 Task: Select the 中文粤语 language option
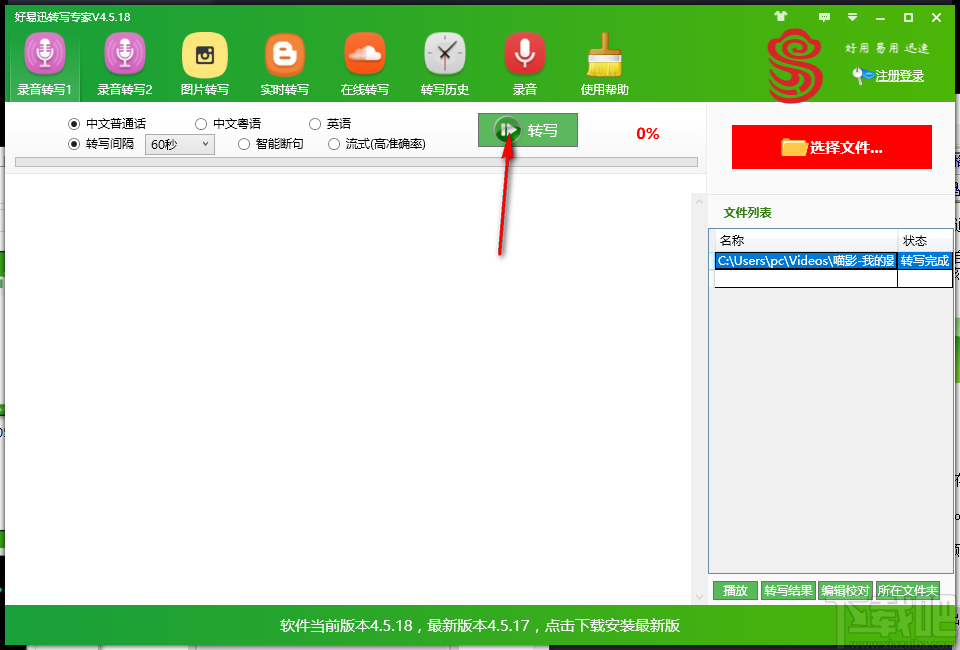coord(201,123)
